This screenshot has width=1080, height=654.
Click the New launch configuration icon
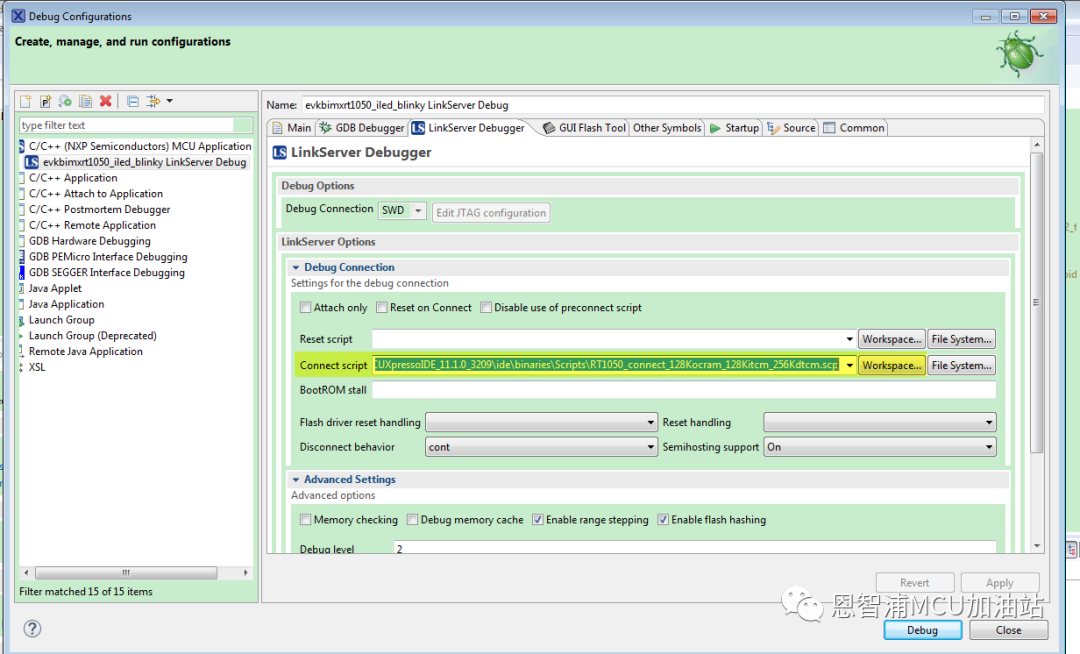tap(25, 101)
